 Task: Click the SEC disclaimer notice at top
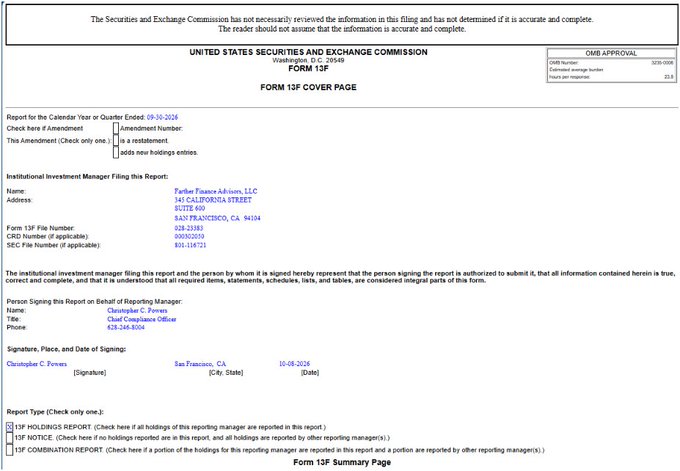(342, 24)
